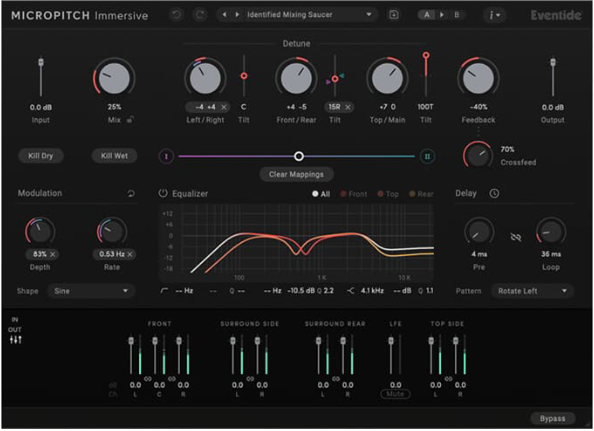Open the delay Pattern dropdown
594x431 pixels.
point(532,291)
